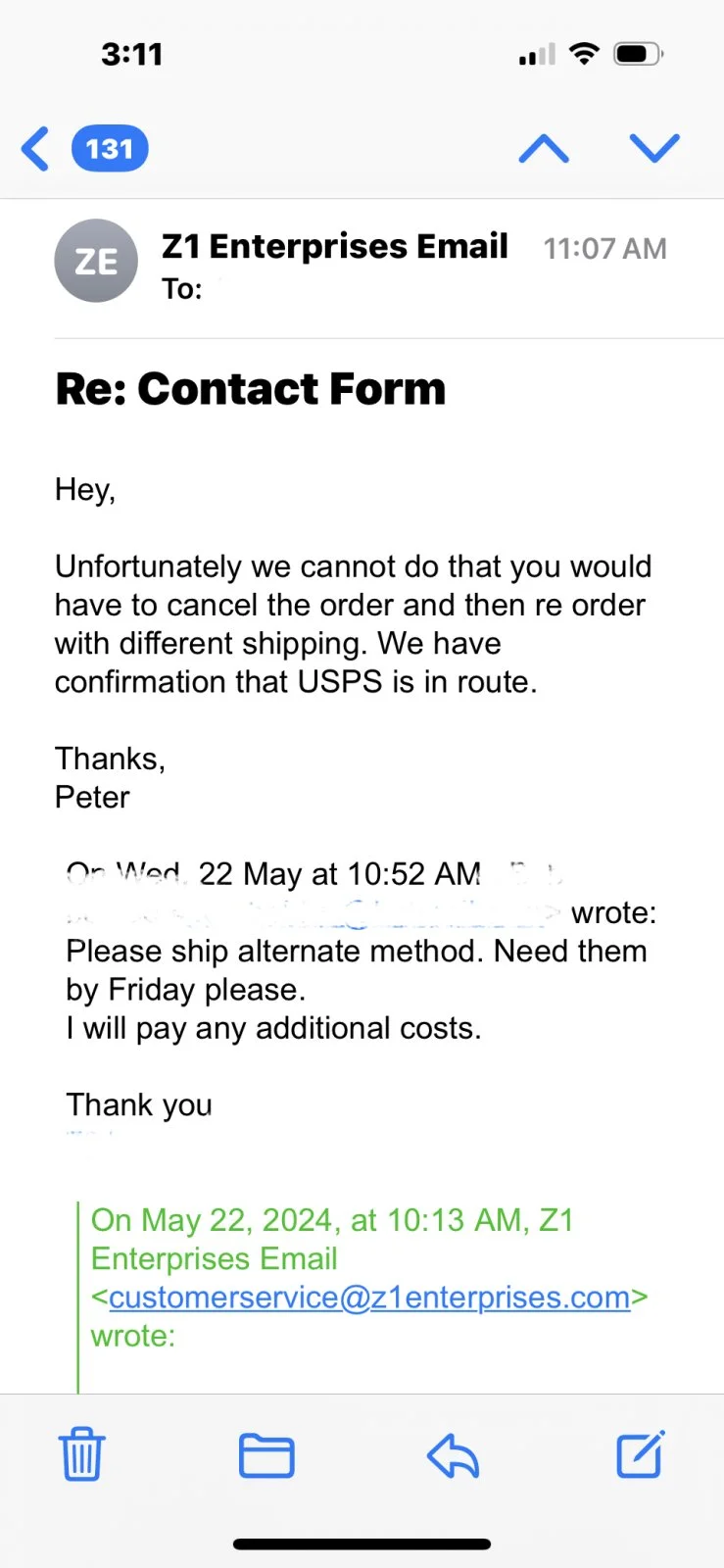The width and height of the screenshot is (724, 1568).
Task: Tap the back chevron to the mailbox
Action: (x=35, y=149)
